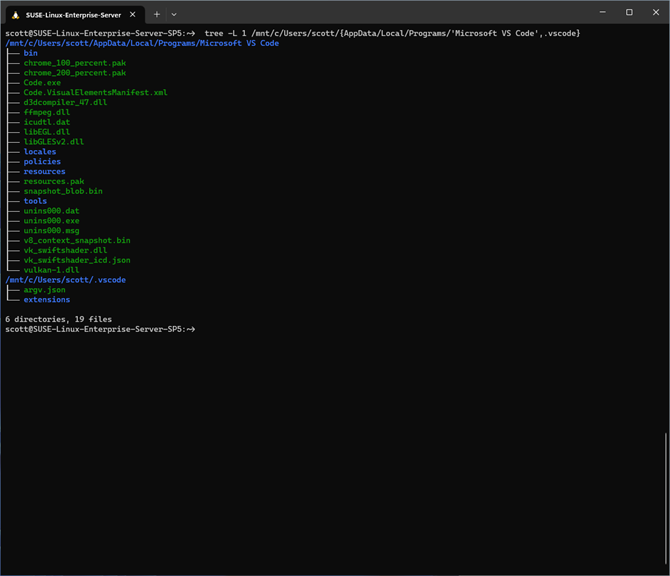Click the policies directory entry
This screenshot has height=576, width=670.
[42, 162]
